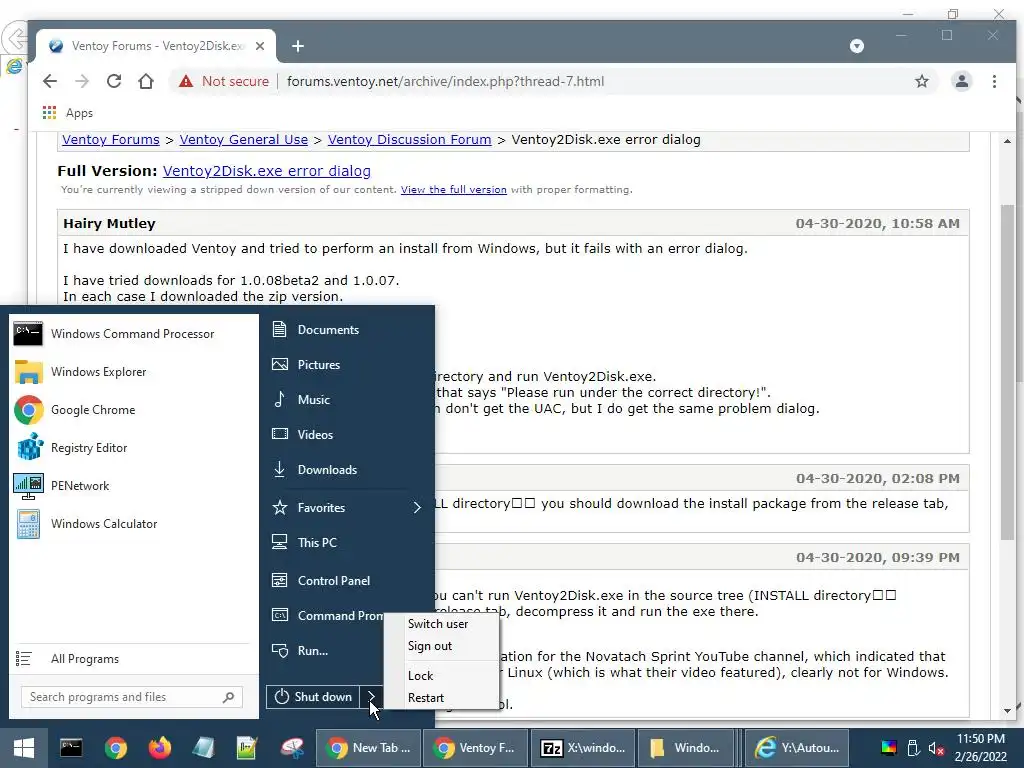Screen dimensions: 1024x768
Task: Open Google Chrome from start menu list
Action: click(134, 409)
